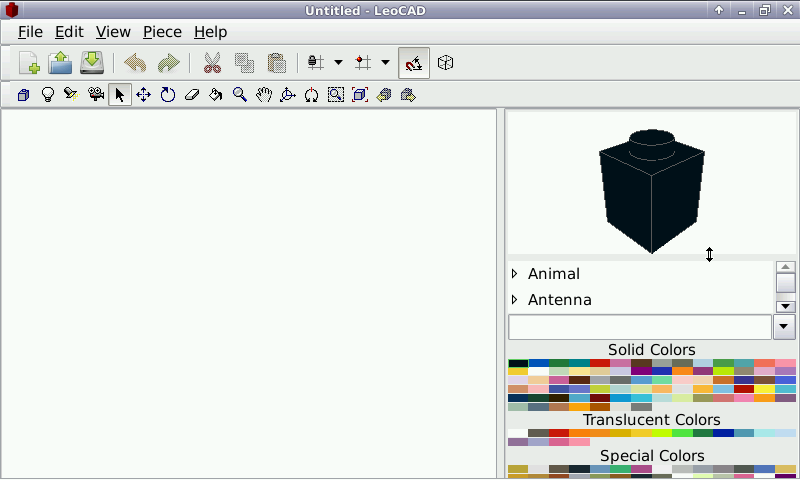
Task: Click the parts list scroll down arrow
Action: 785,307
